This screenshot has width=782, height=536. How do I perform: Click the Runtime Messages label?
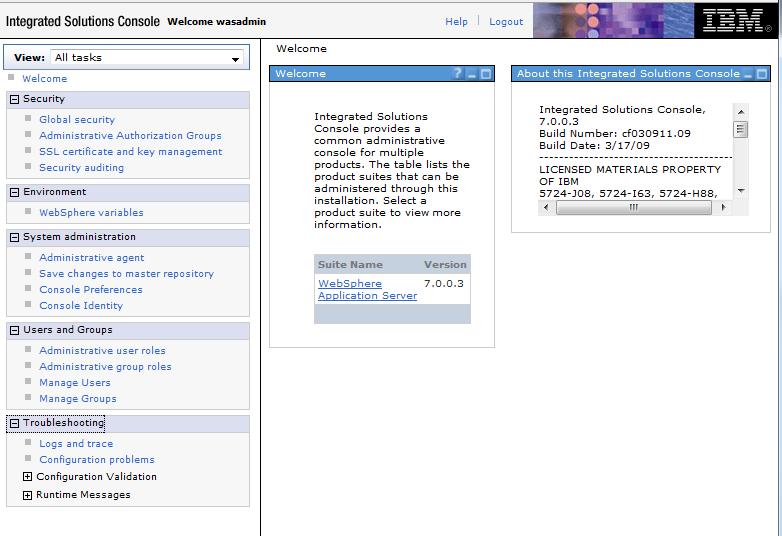click(x=83, y=495)
